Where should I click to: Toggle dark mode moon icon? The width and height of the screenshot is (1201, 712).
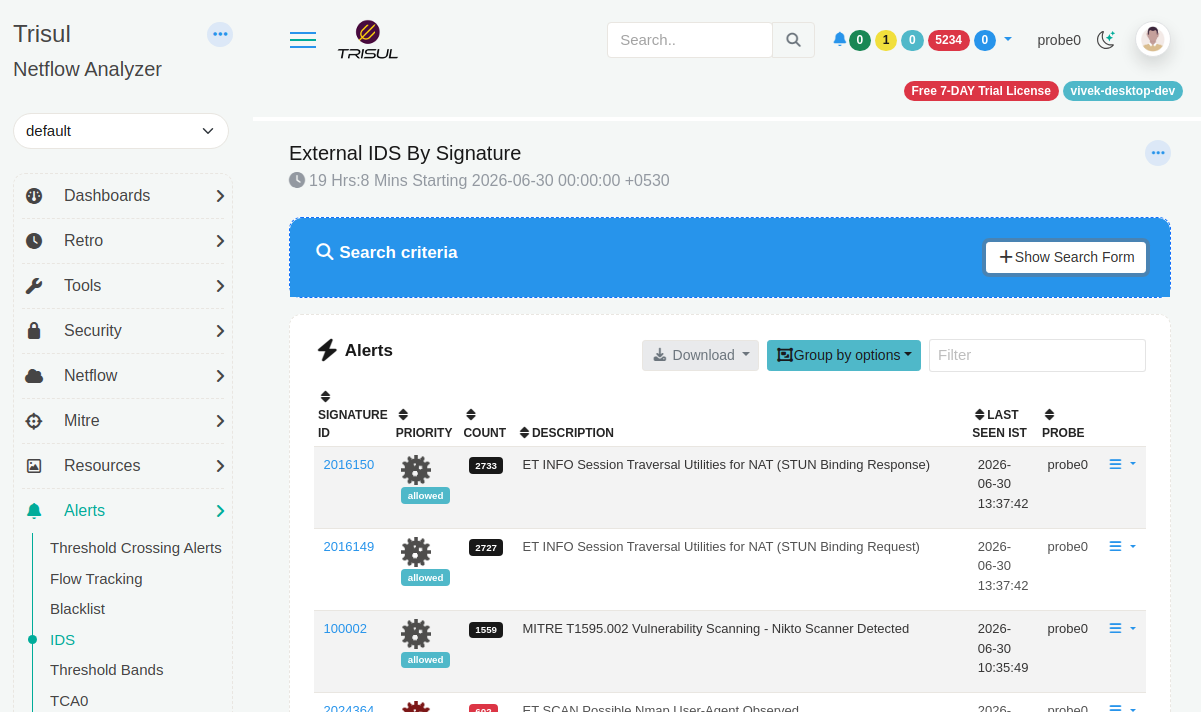(x=1105, y=40)
